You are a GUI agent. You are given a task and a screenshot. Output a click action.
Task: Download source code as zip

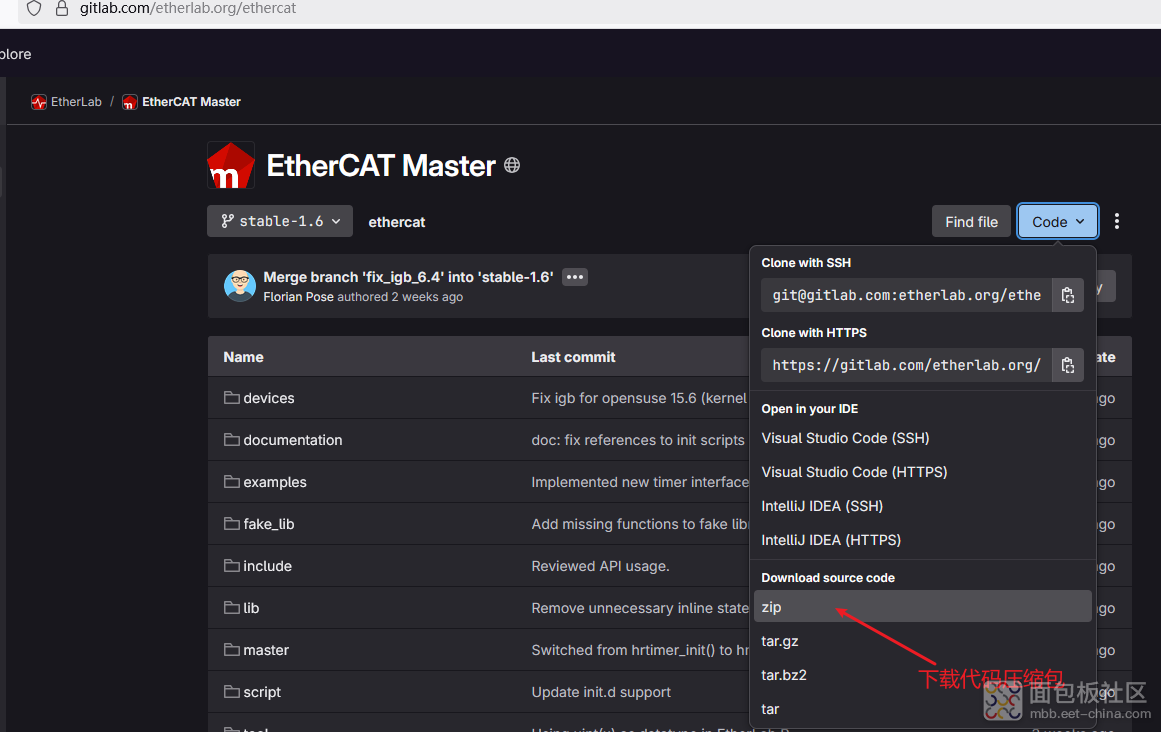tap(923, 606)
